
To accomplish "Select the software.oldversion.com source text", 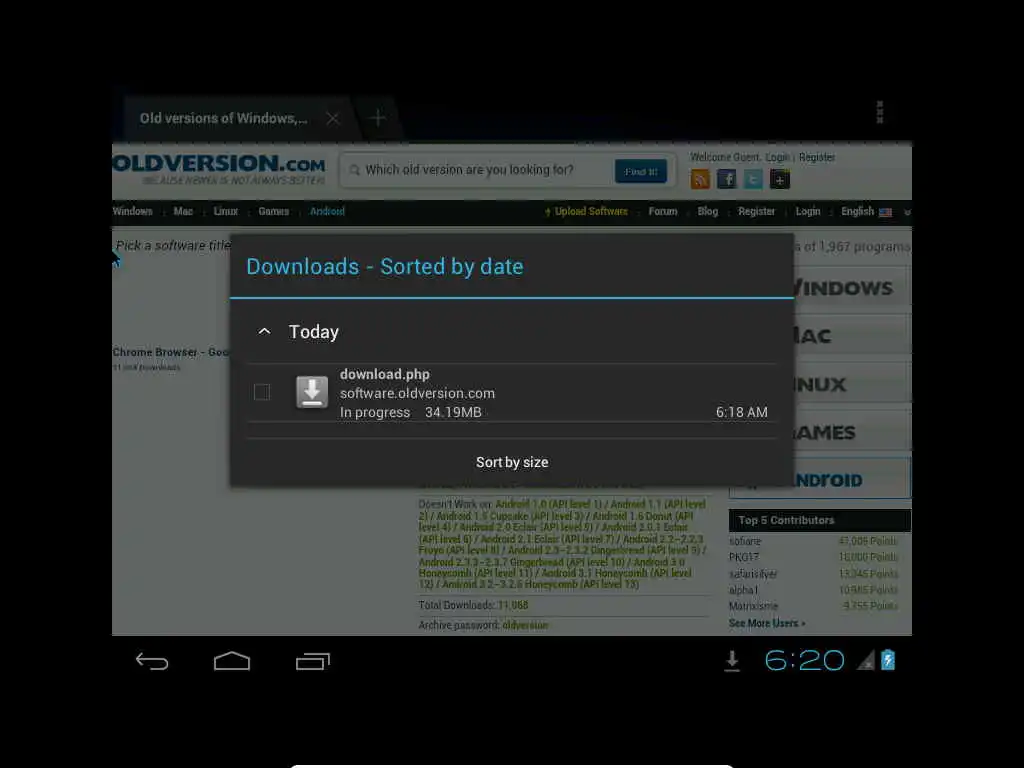I will [417, 393].
